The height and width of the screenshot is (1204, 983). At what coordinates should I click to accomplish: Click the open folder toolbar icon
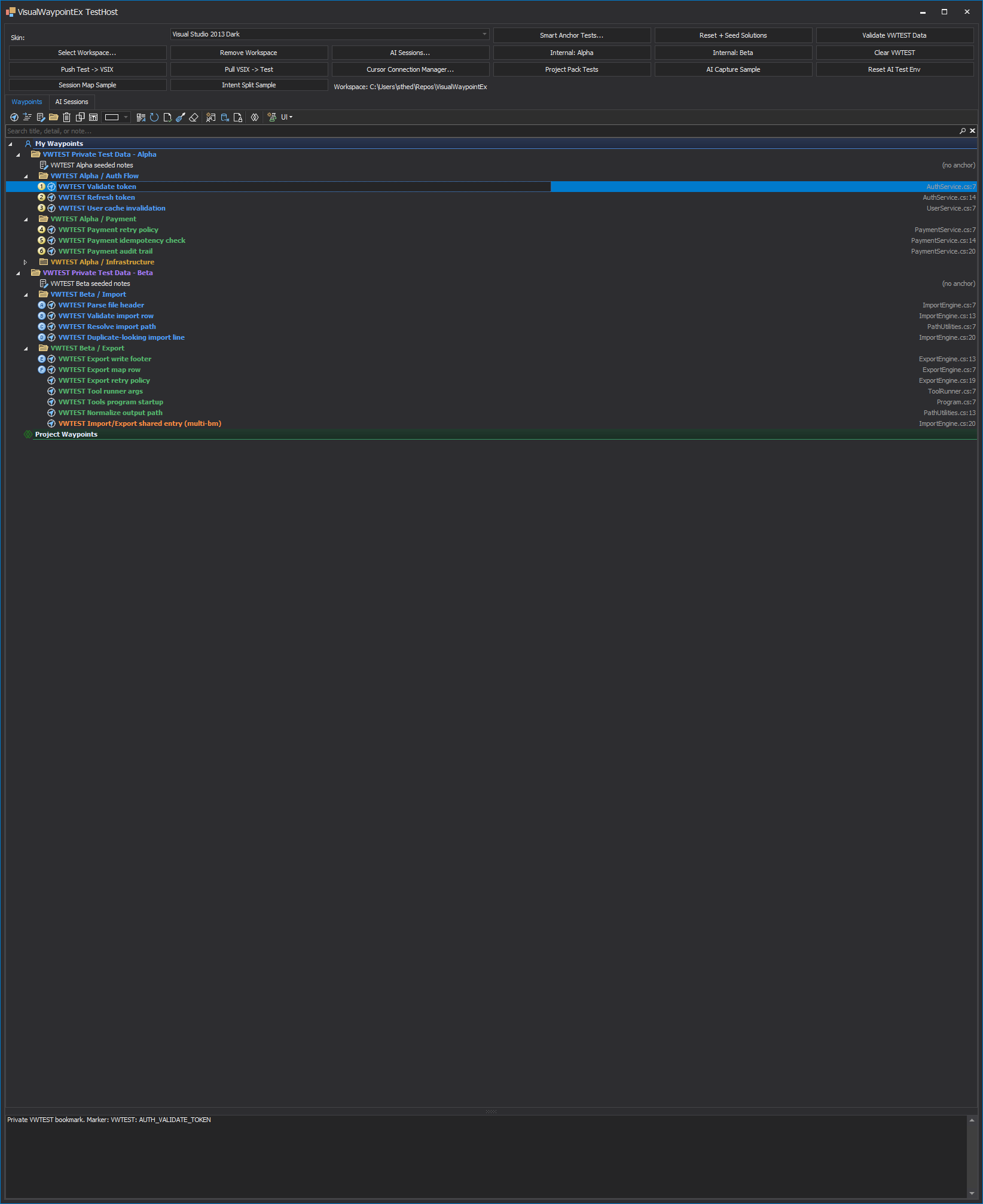click(54, 117)
